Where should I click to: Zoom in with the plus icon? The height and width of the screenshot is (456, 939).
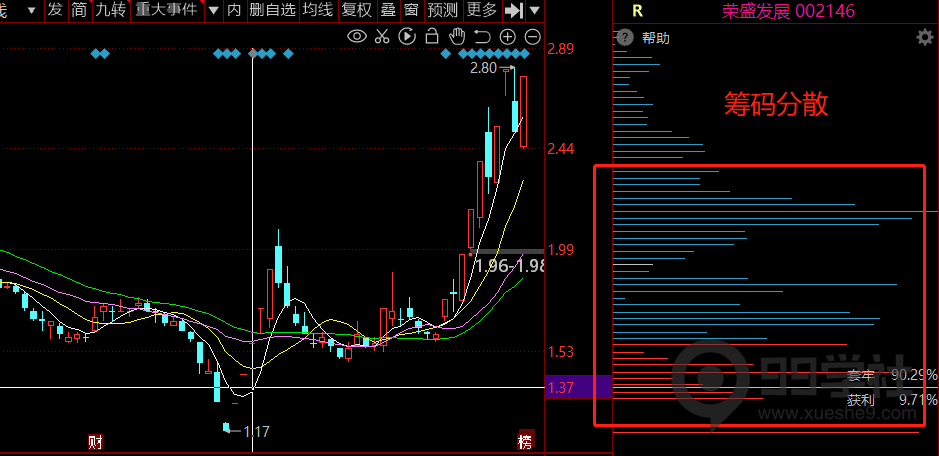click(508, 36)
